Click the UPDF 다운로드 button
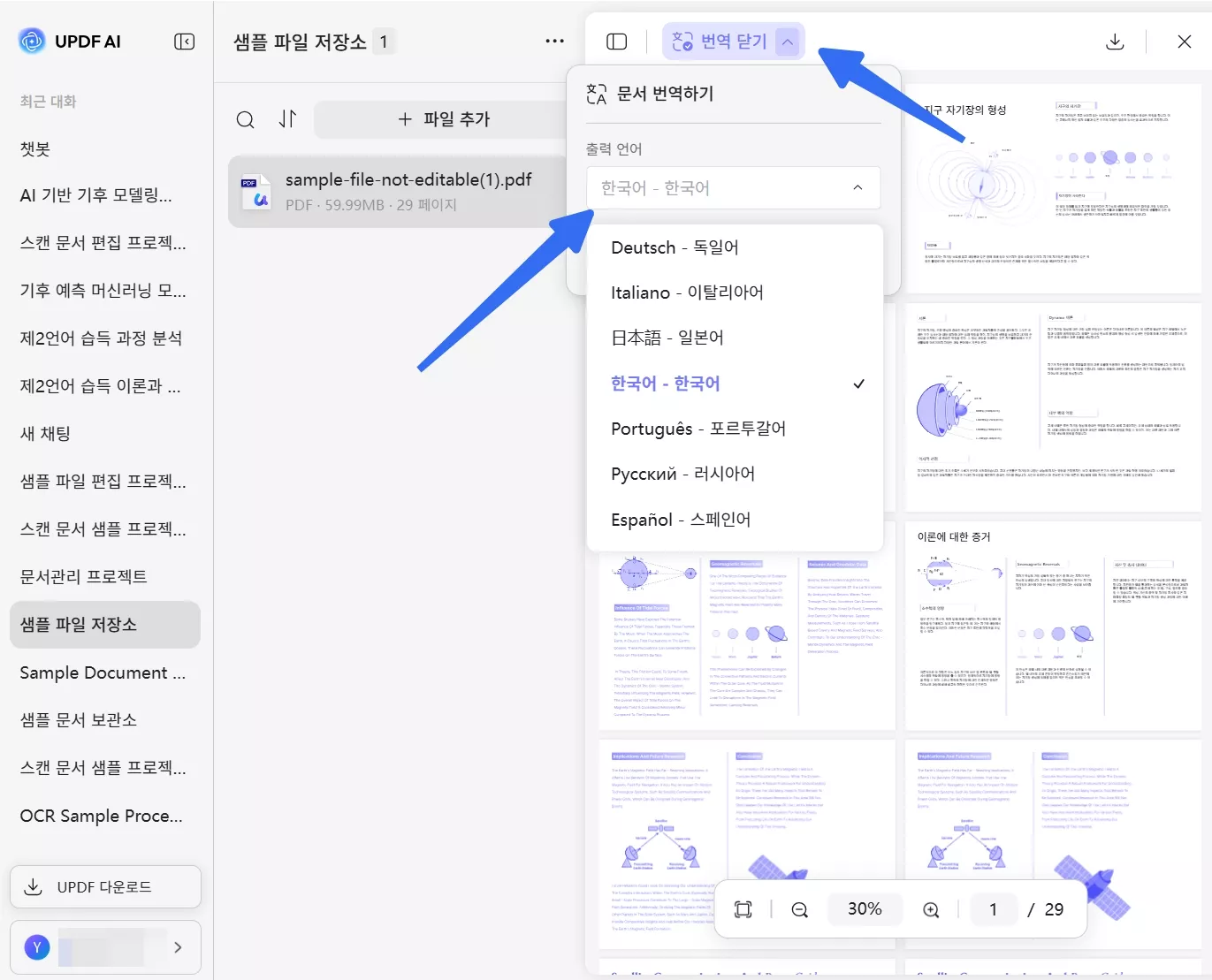This screenshot has width=1212, height=980. pyautogui.click(x=105, y=886)
